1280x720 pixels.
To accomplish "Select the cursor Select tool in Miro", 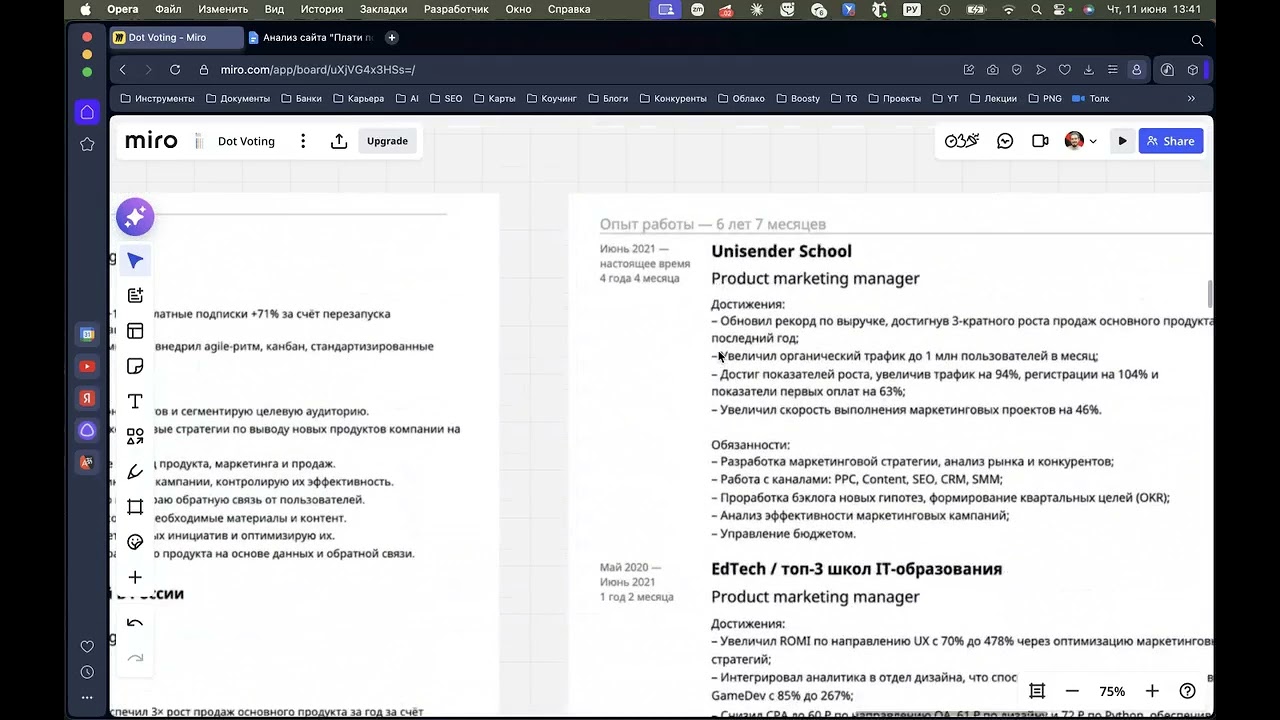I will pyautogui.click(x=135, y=261).
